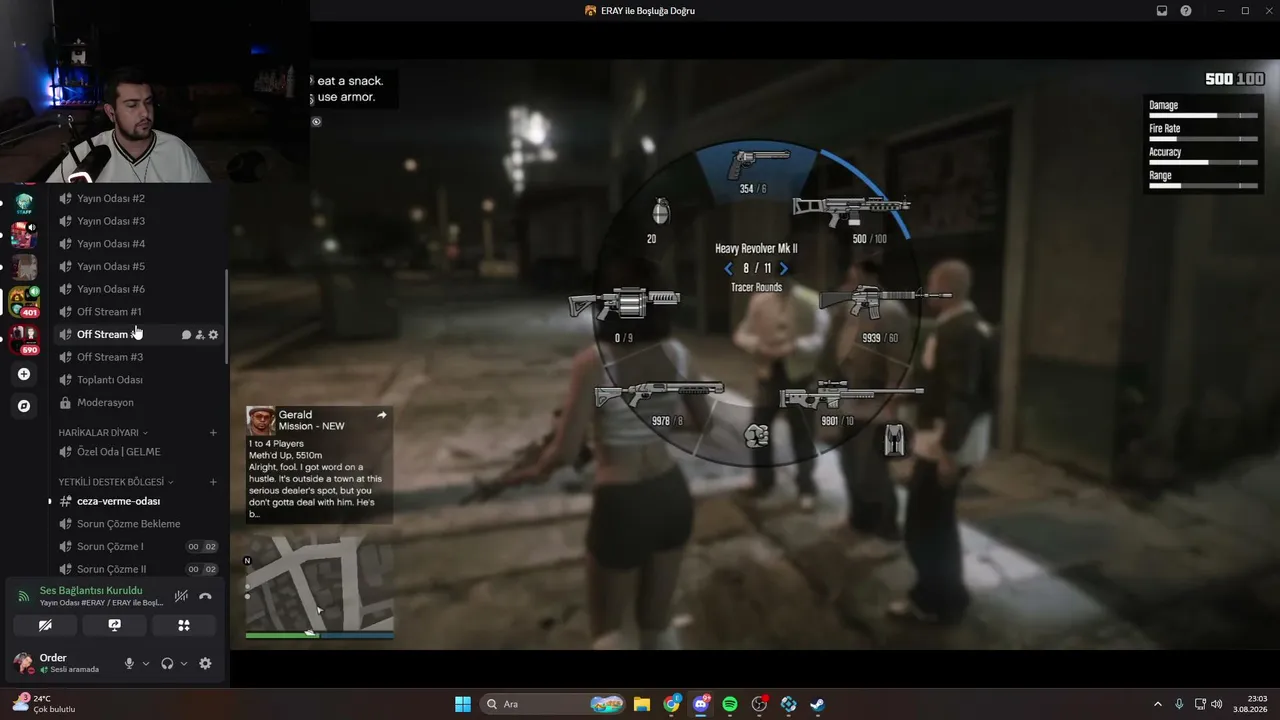Open Chrome from the taskbar
This screenshot has height=720, width=1280.
671,704
